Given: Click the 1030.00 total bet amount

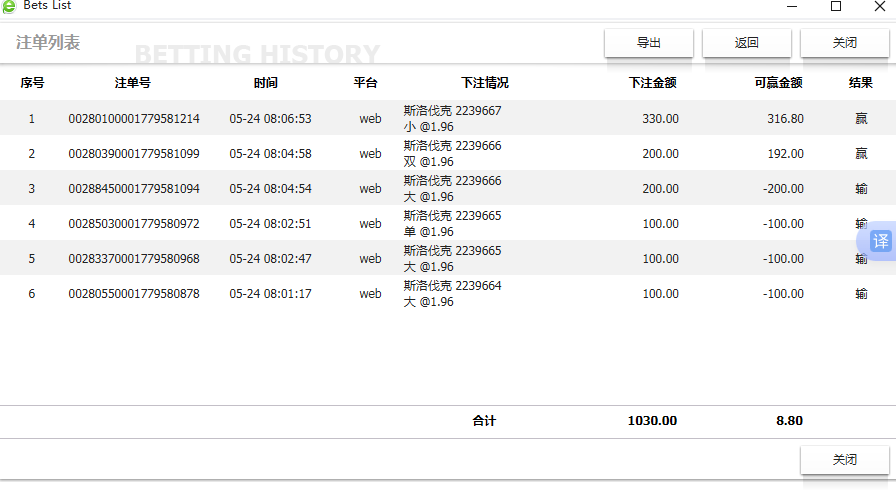Looking at the screenshot, I should (x=652, y=421).
